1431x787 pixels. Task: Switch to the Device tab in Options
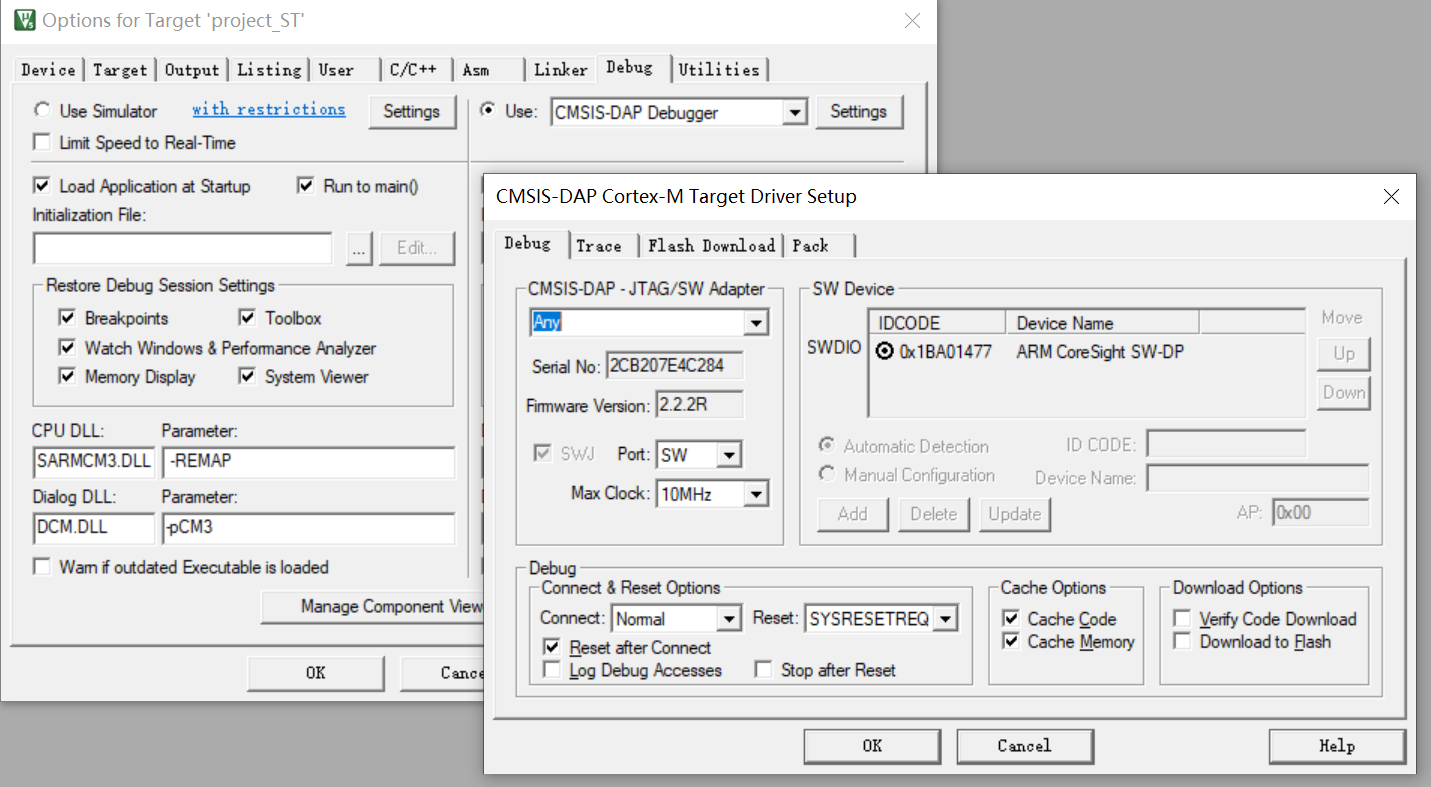tap(48, 70)
